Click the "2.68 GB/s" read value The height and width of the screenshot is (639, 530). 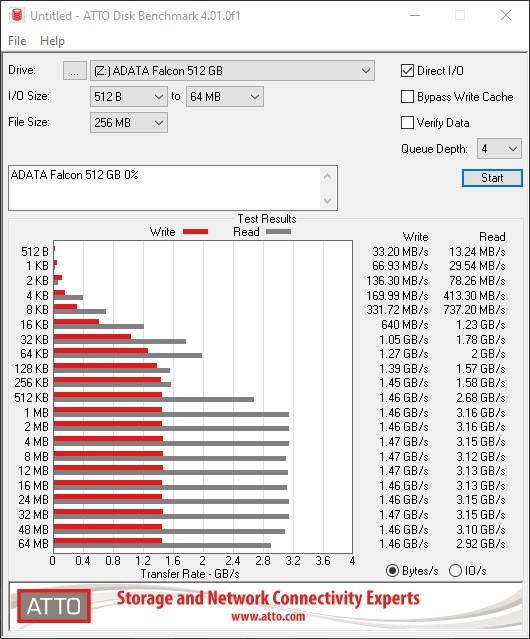coord(481,398)
